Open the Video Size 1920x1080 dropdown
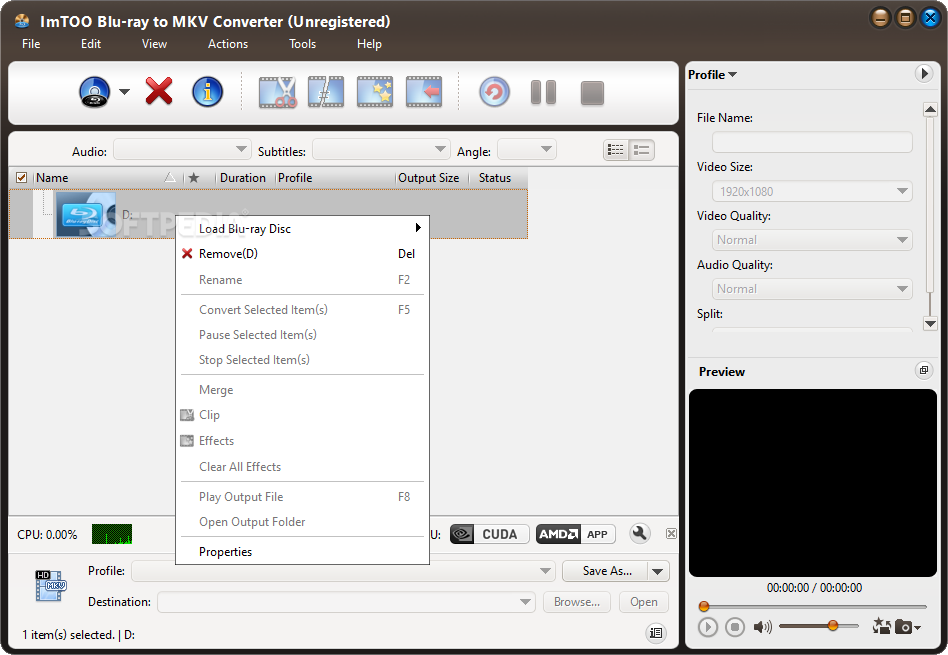This screenshot has width=948, height=655. tap(812, 191)
